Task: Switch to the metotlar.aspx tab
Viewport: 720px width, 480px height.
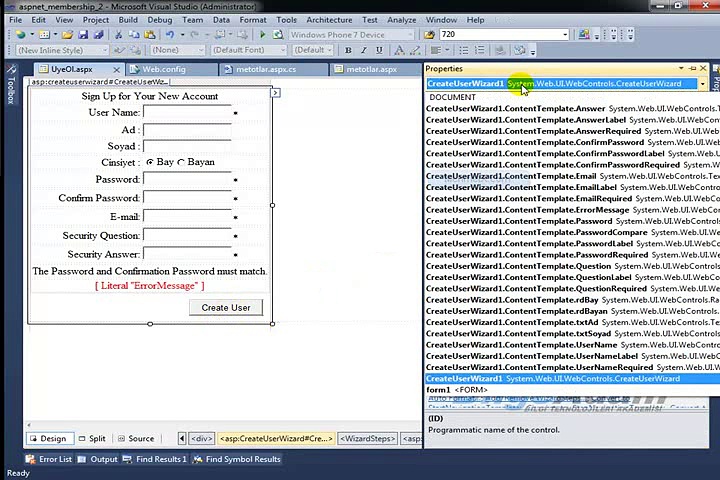Action: click(x=371, y=69)
